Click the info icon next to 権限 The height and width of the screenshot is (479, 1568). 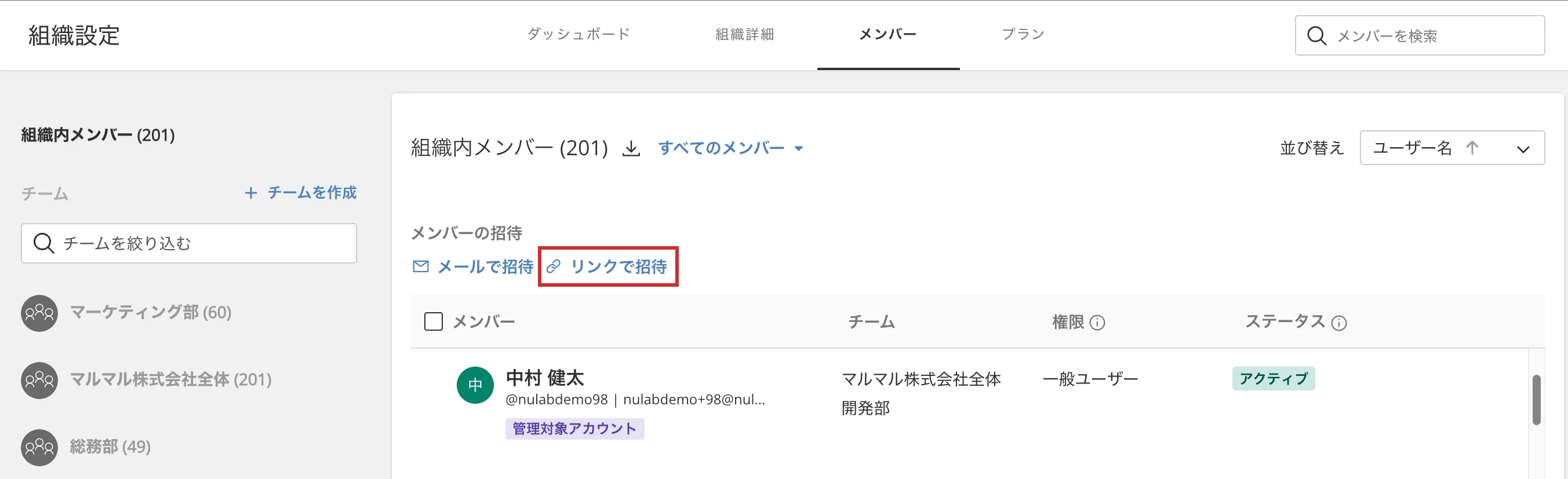pos(1097,323)
